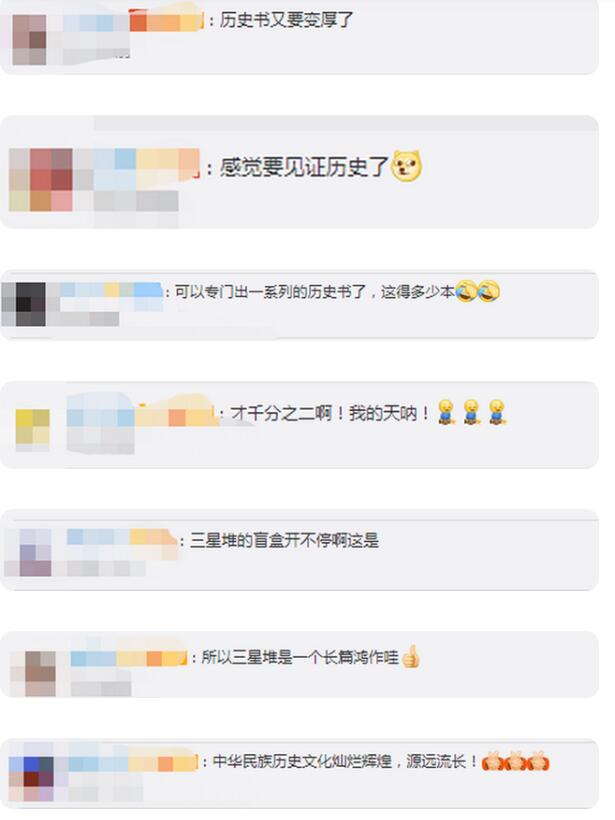Screen dimensions: 615x820
Task: Open avatar beside 感觉要见证历史了 comment
Action: pyautogui.click(x=41, y=180)
